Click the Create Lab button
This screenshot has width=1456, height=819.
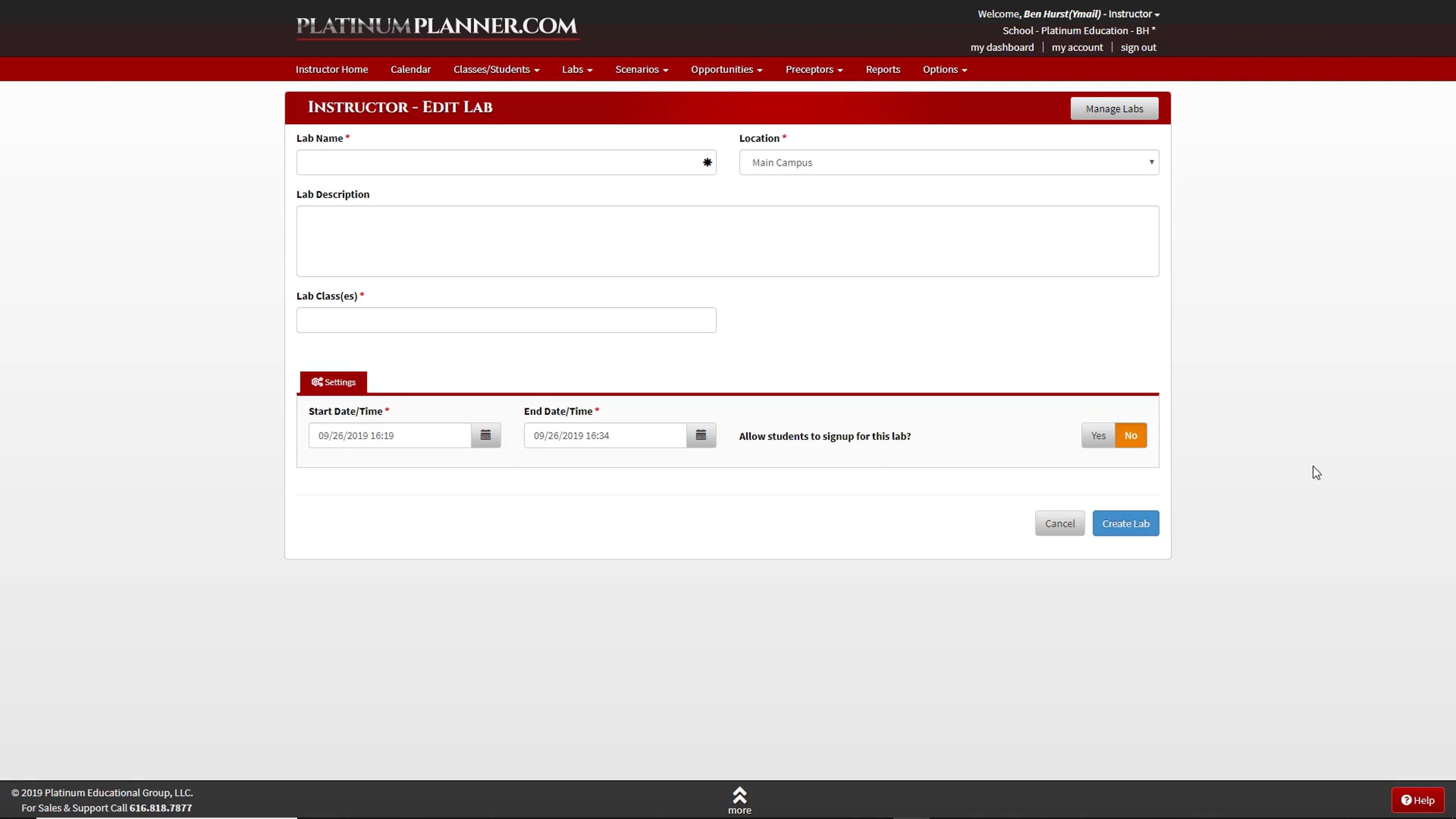click(x=1125, y=523)
